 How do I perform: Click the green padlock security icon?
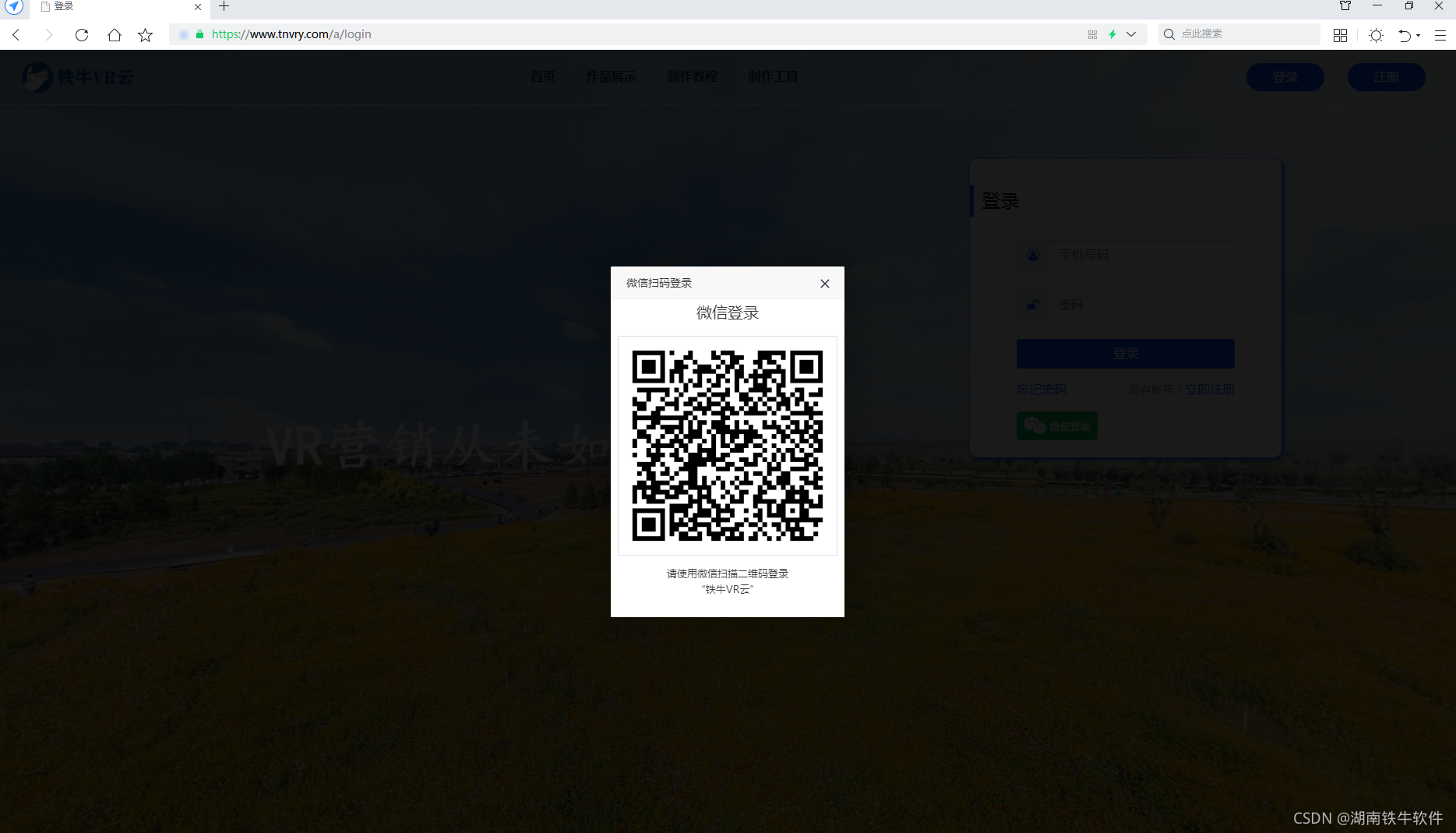[200, 34]
